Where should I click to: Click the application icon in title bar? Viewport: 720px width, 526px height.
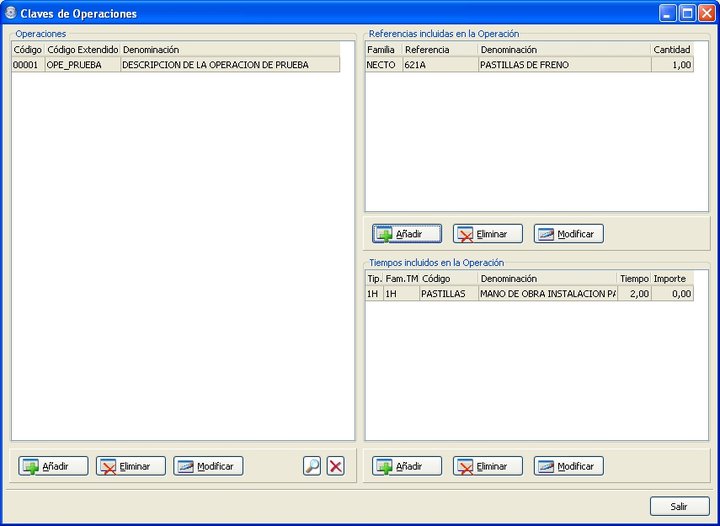coord(10,13)
